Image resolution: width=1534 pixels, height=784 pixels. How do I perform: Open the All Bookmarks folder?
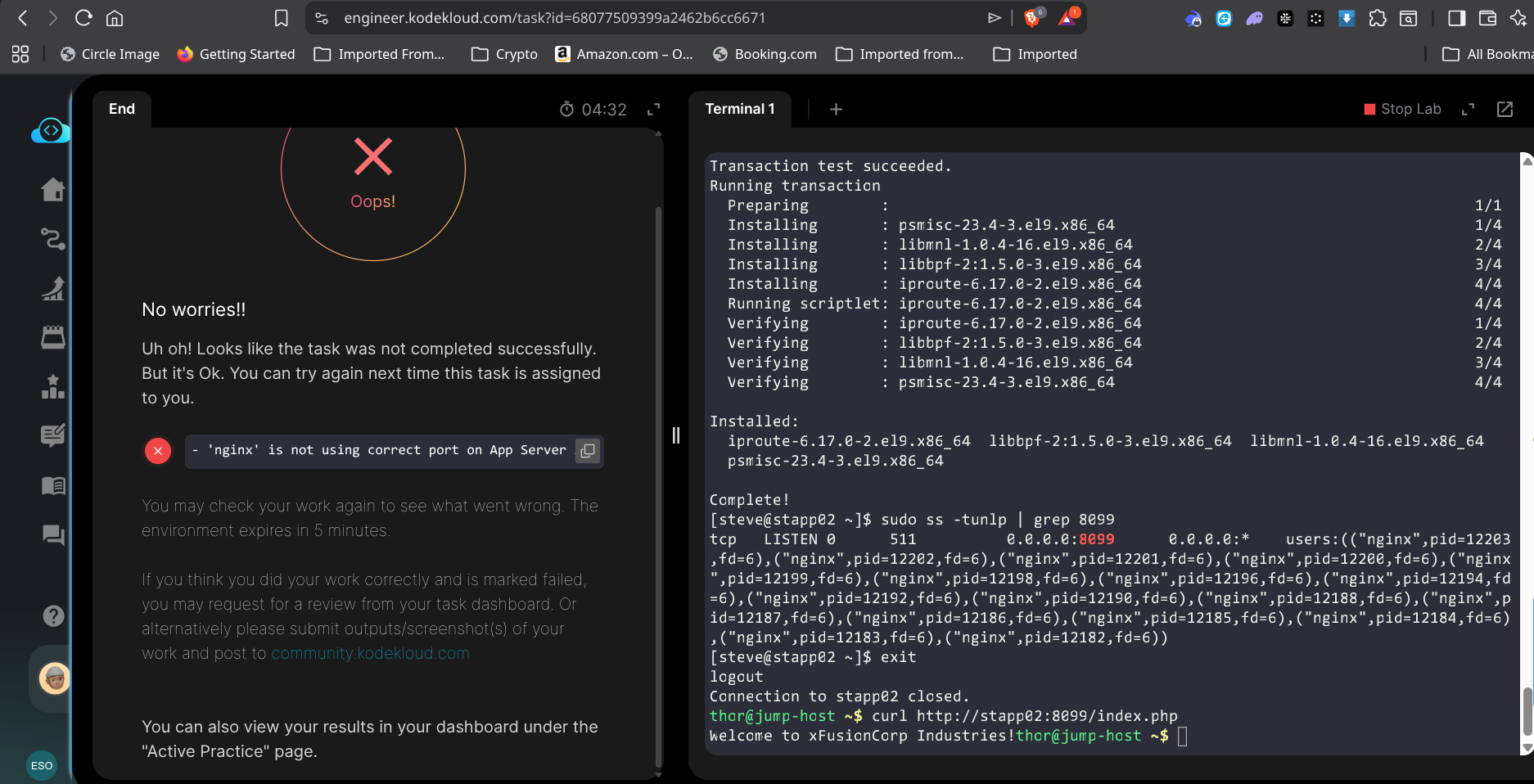click(1487, 54)
